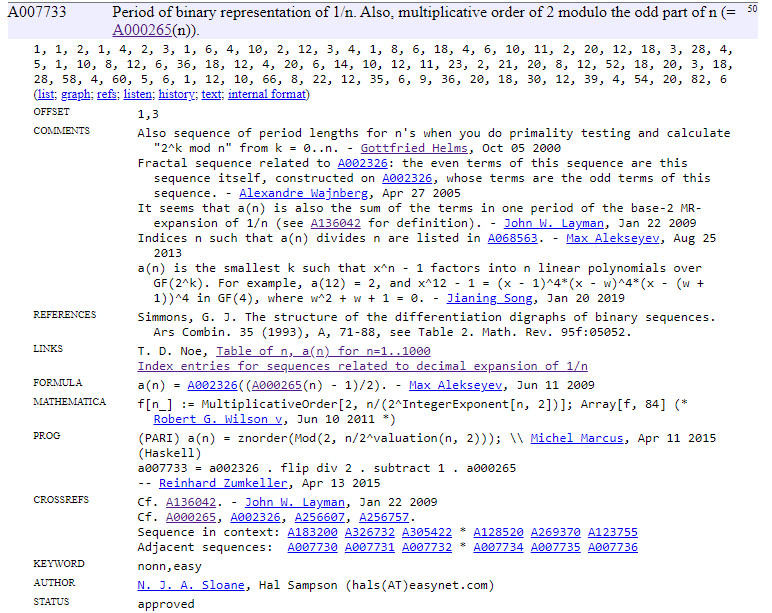Open A269370 sequence in context
The width and height of the screenshot is (772, 613).
click(x=555, y=532)
